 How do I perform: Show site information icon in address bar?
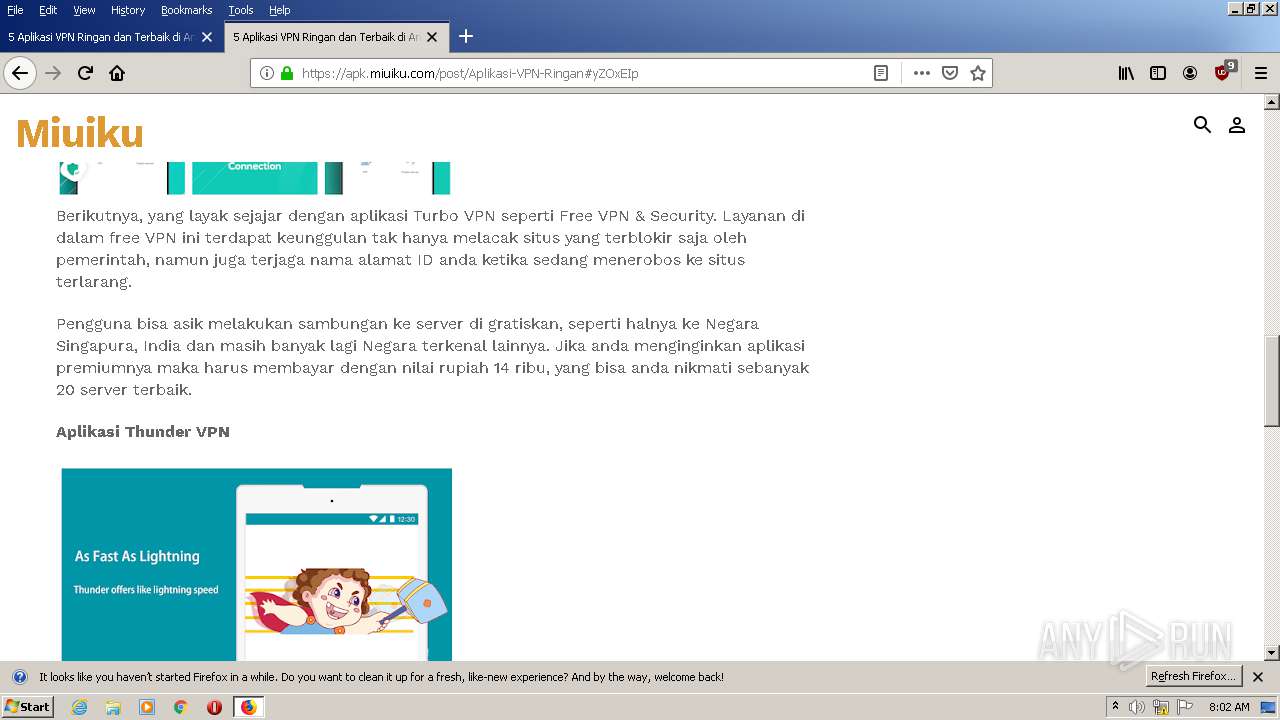(x=267, y=73)
